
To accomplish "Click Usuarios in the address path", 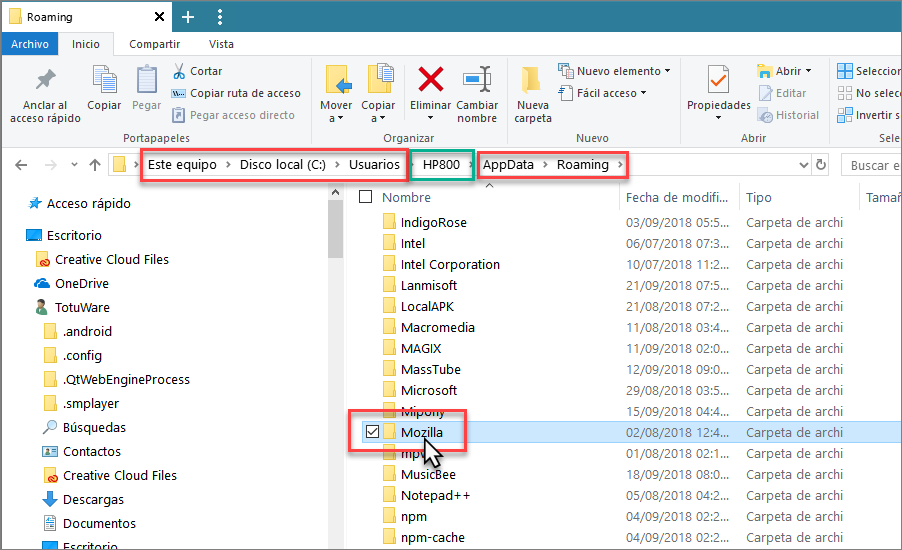I will click(374, 165).
